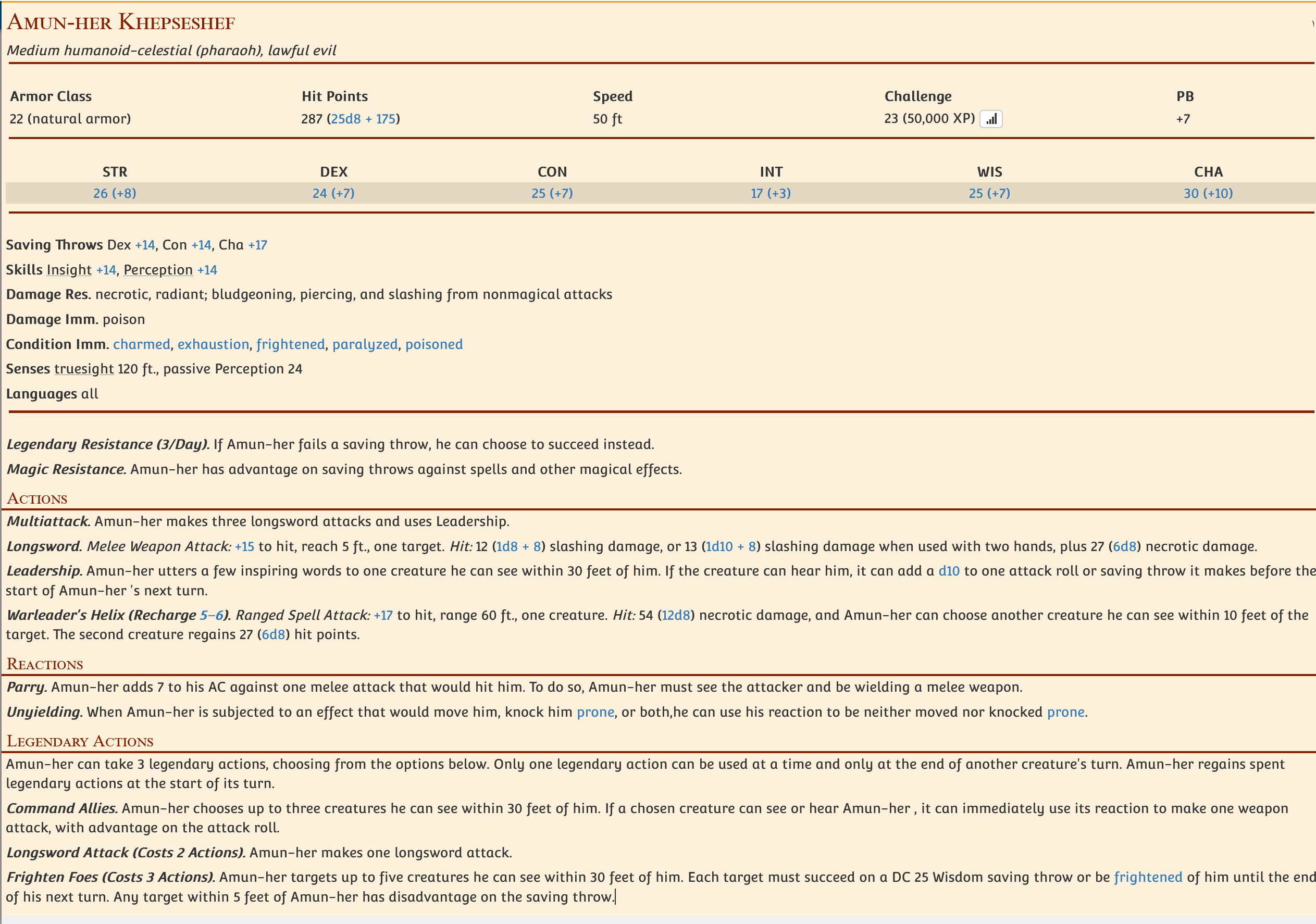Image resolution: width=1316 pixels, height=924 pixels.
Task: Roll the 1d10 + 8 two-handed damage
Action: (730, 547)
